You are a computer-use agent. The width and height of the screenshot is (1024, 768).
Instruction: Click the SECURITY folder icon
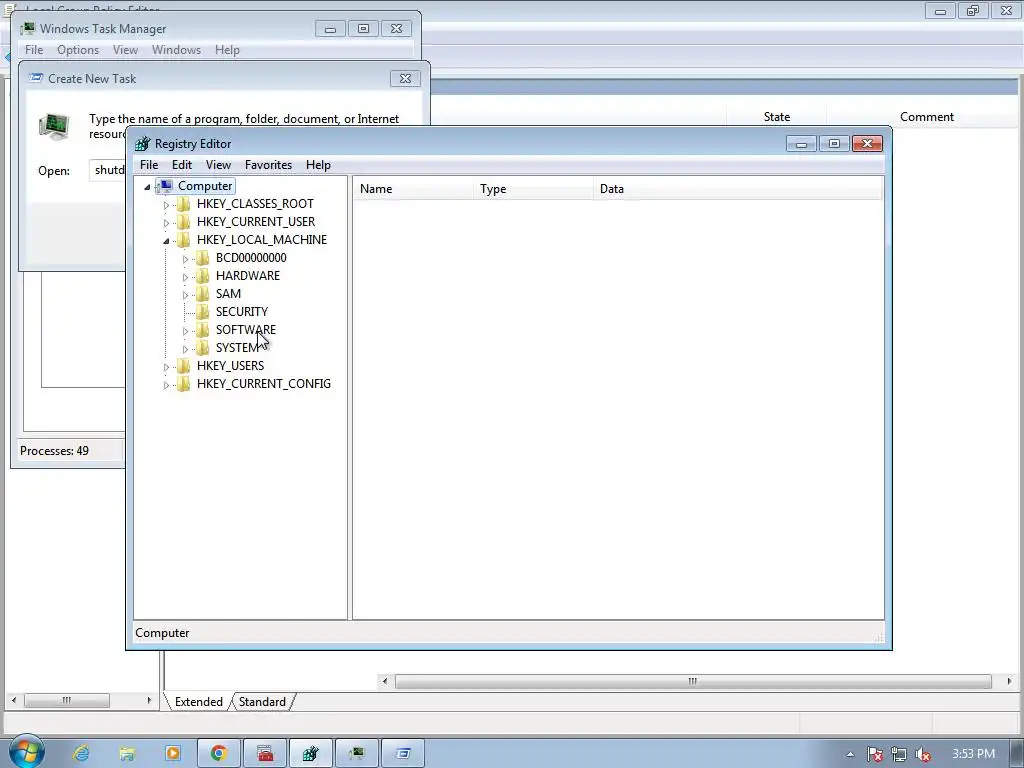(202, 312)
